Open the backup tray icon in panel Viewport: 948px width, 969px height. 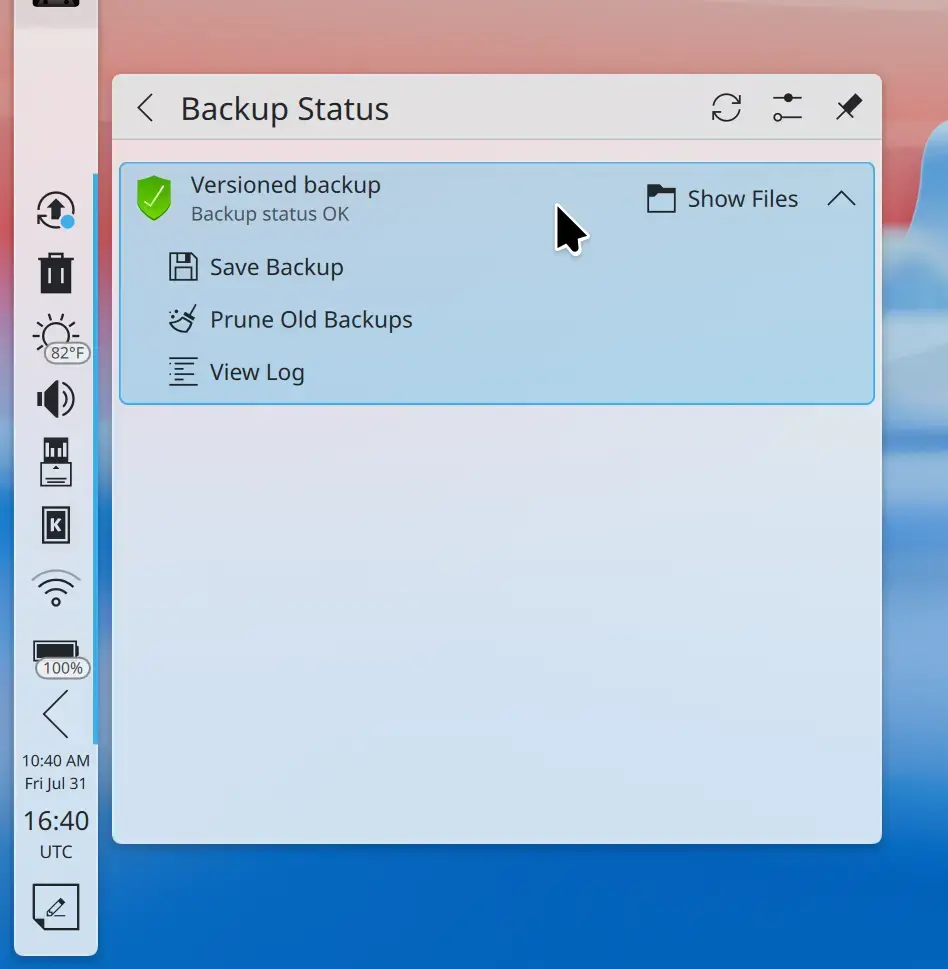(56, 210)
